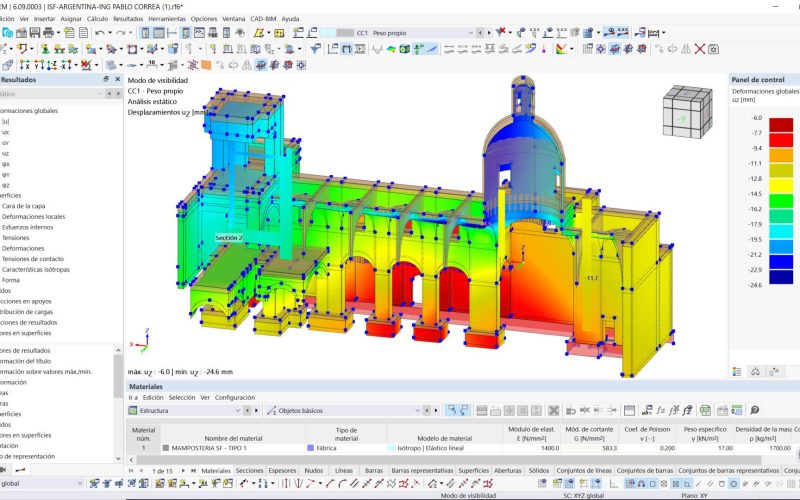Click the navigation cube in viewport
800x500 pixels.
pos(687,111)
